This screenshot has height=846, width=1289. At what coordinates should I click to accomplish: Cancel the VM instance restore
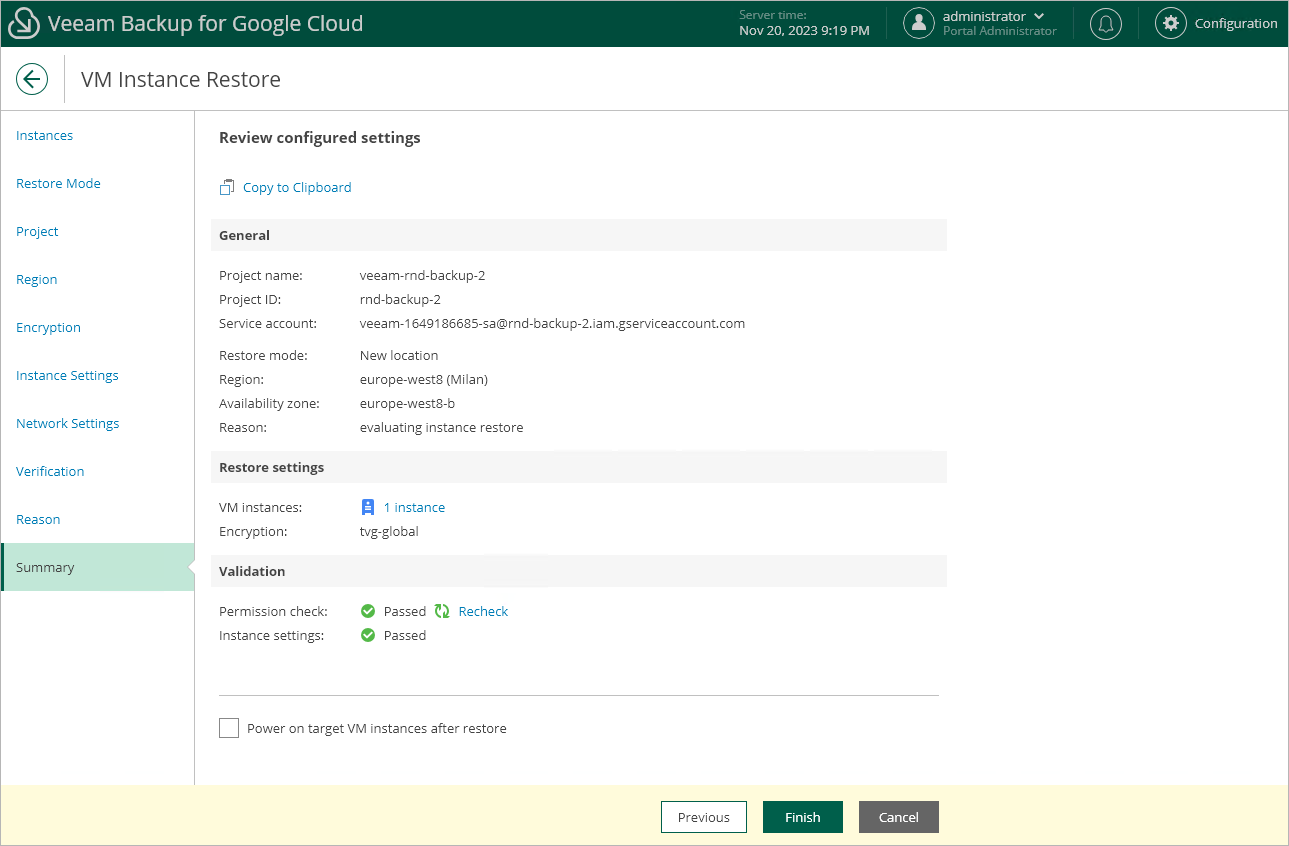click(x=898, y=817)
